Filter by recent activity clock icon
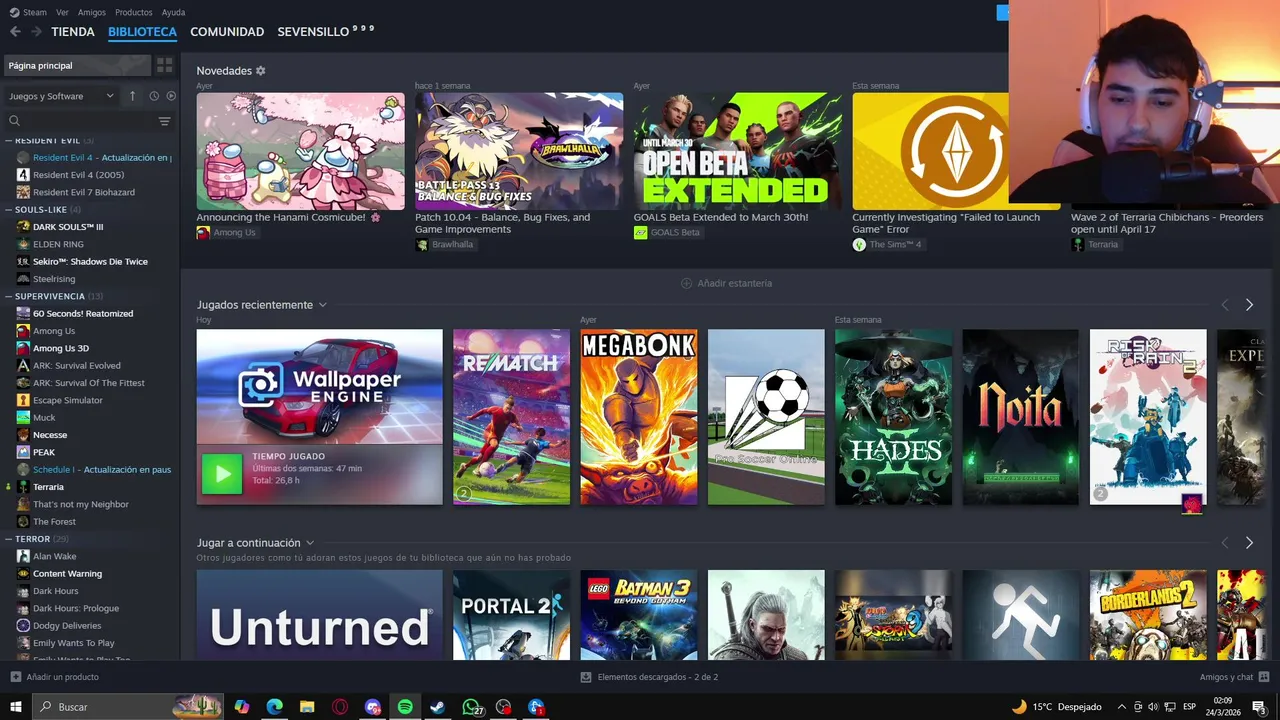The height and width of the screenshot is (720, 1280). 154,96
